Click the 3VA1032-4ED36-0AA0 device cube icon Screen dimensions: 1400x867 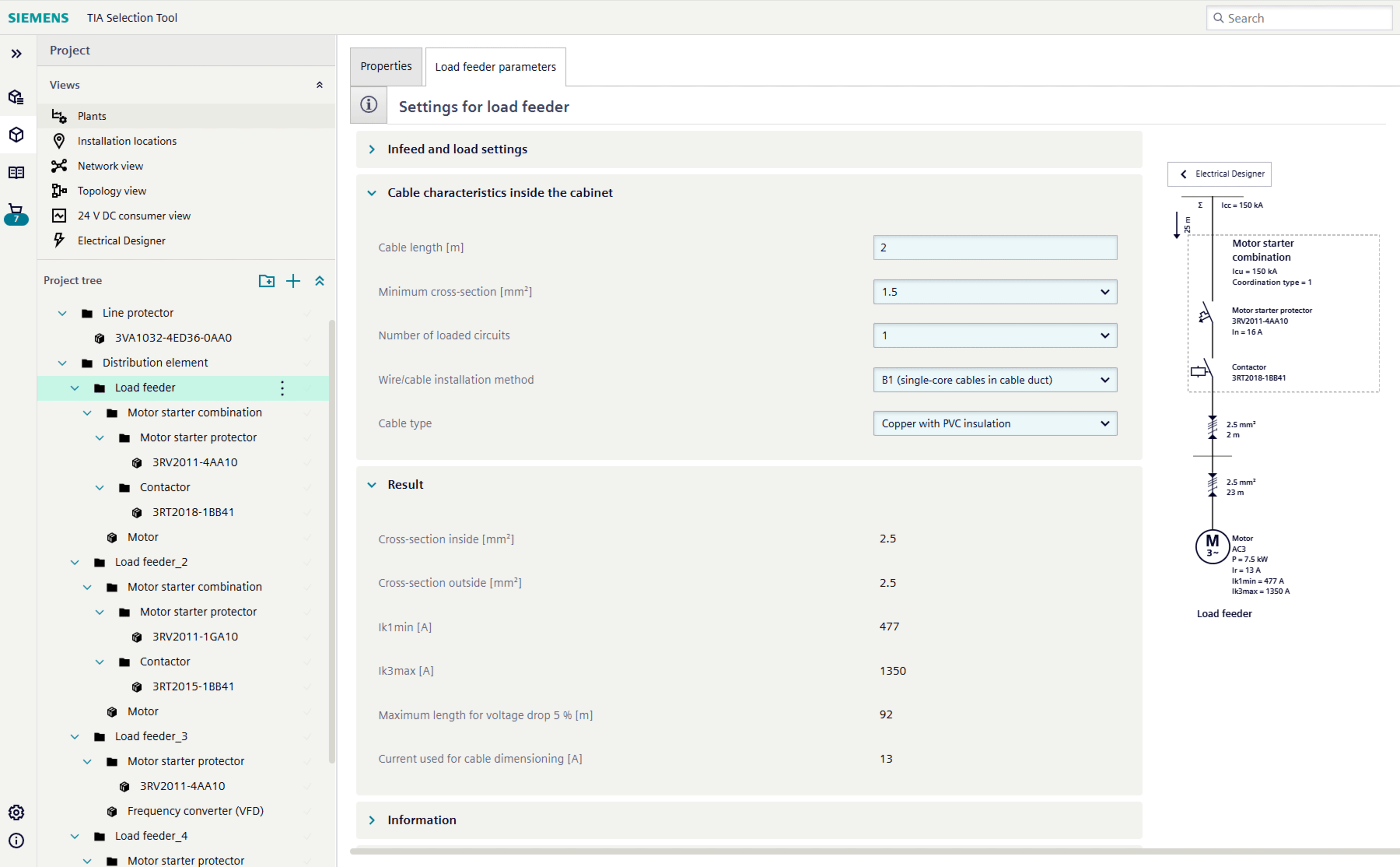100,338
